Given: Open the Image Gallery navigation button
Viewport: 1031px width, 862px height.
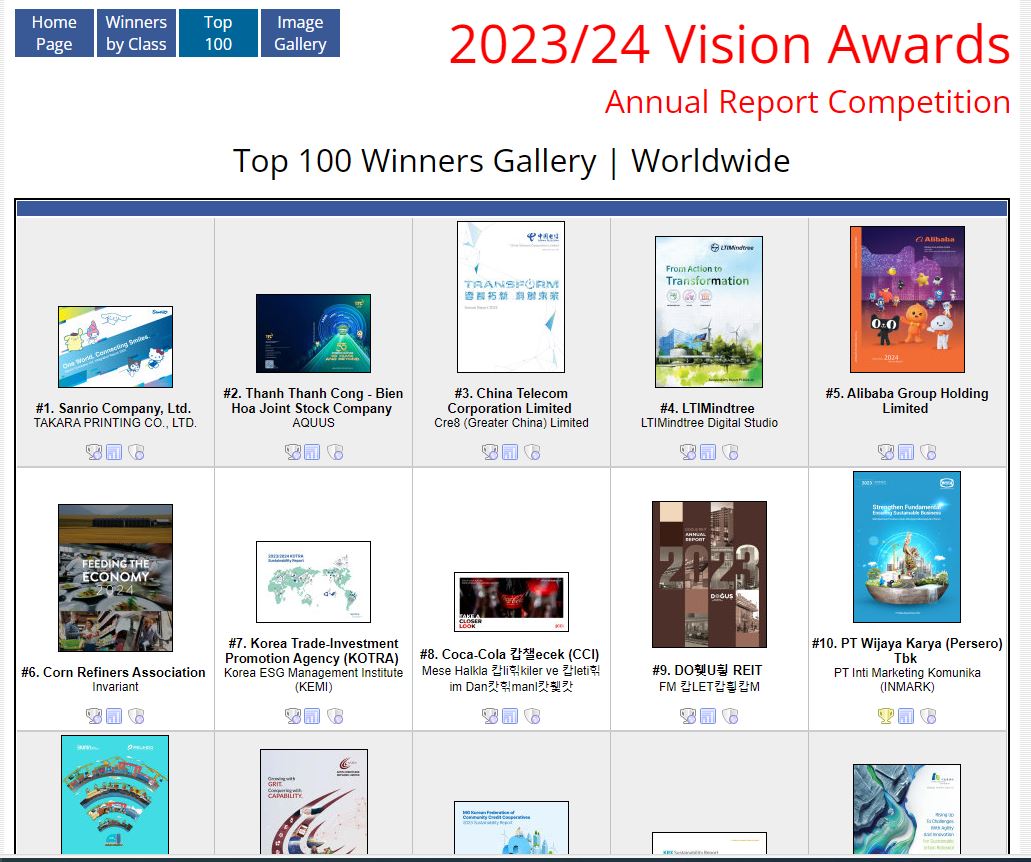Looking at the screenshot, I should tap(300, 33).
